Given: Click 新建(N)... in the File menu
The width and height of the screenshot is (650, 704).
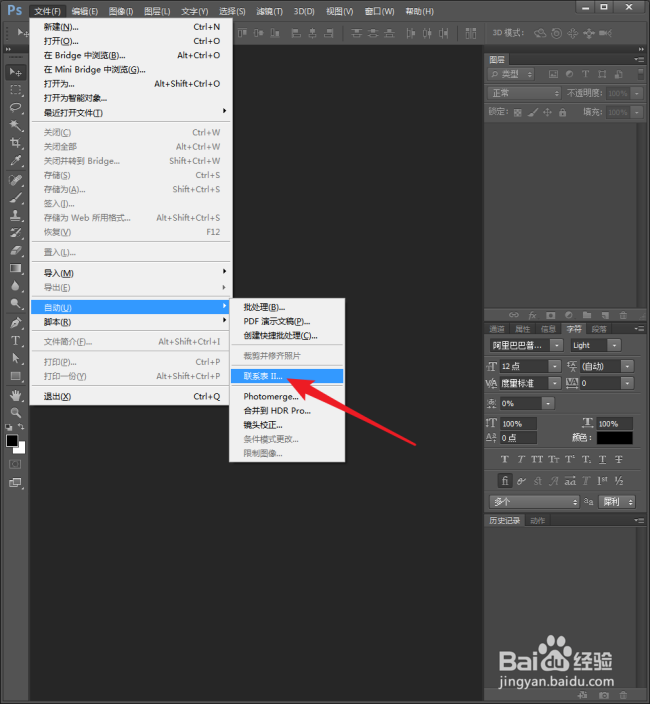Looking at the screenshot, I should click(131, 27).
